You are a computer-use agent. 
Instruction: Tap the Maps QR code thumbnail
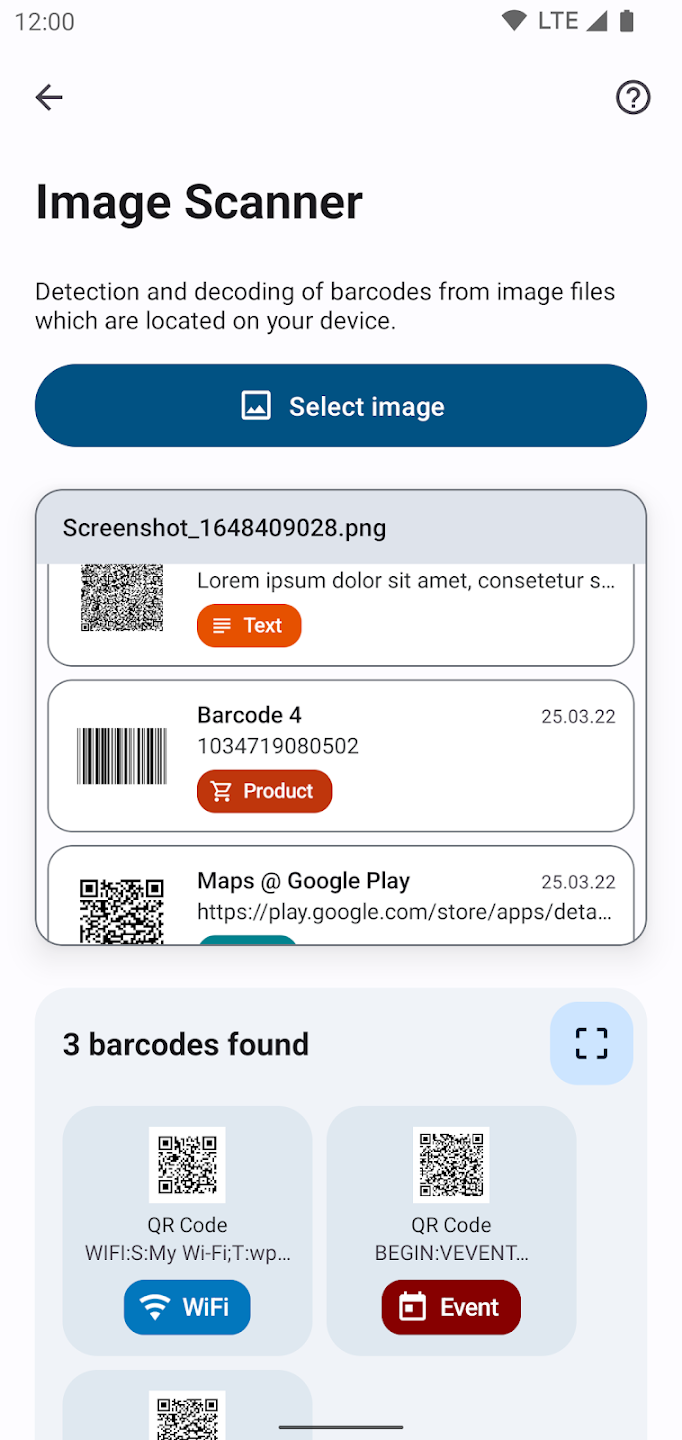click(x=122, y=908)
